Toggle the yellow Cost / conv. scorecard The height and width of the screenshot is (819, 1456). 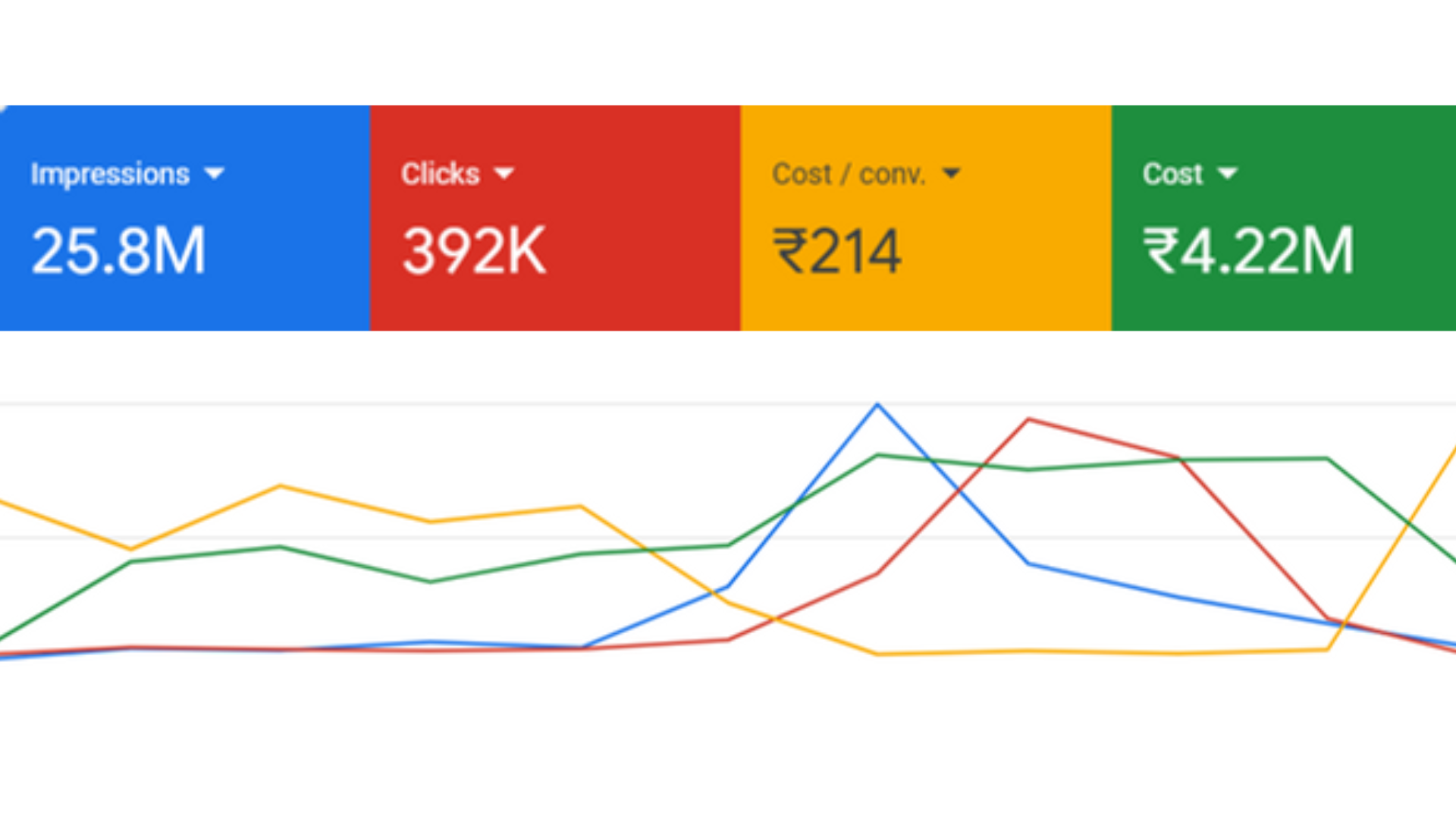[x=926, y=218]
